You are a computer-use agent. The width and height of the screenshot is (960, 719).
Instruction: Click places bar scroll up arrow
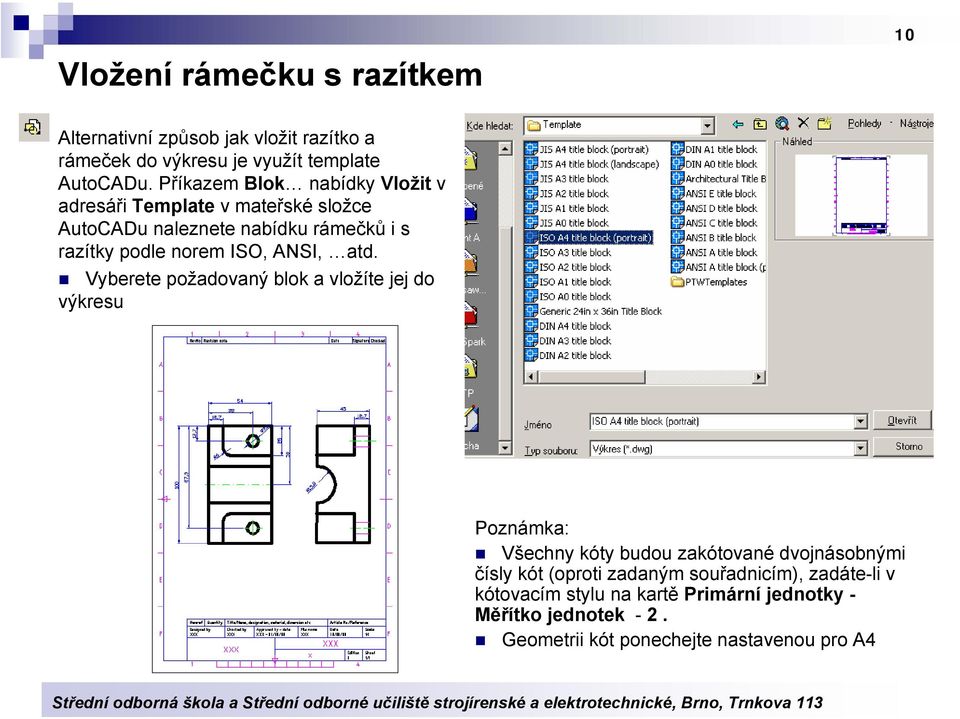505,148
